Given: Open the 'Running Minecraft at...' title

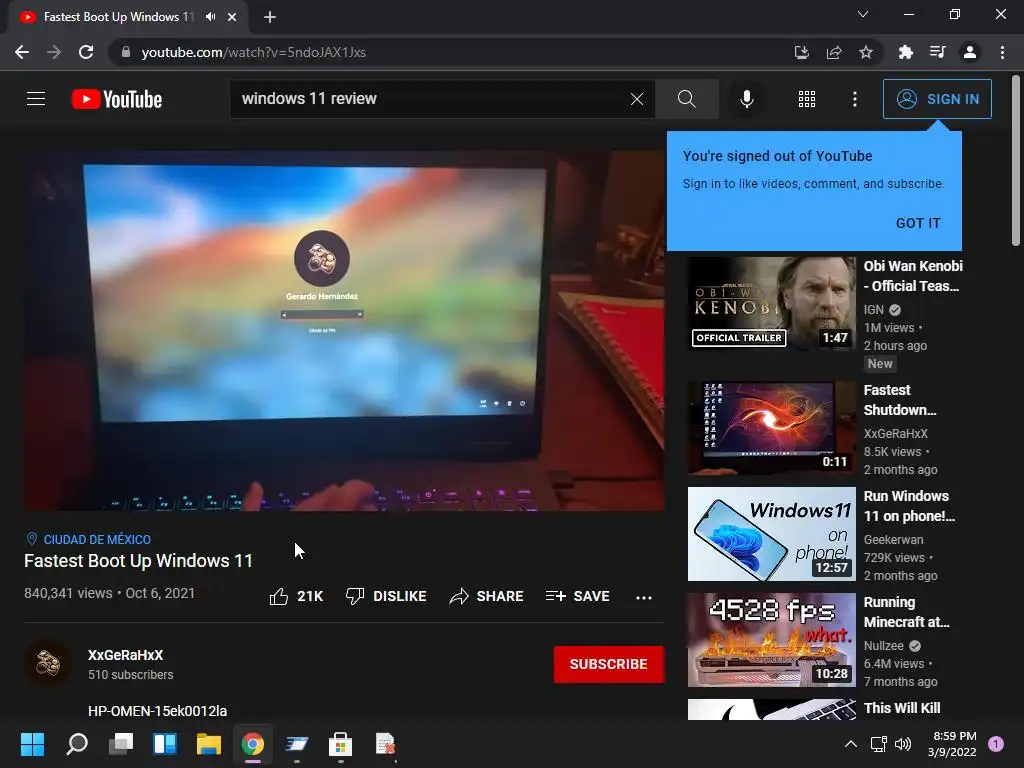Looking at the screenshot, I should click(x=906, y=612).
